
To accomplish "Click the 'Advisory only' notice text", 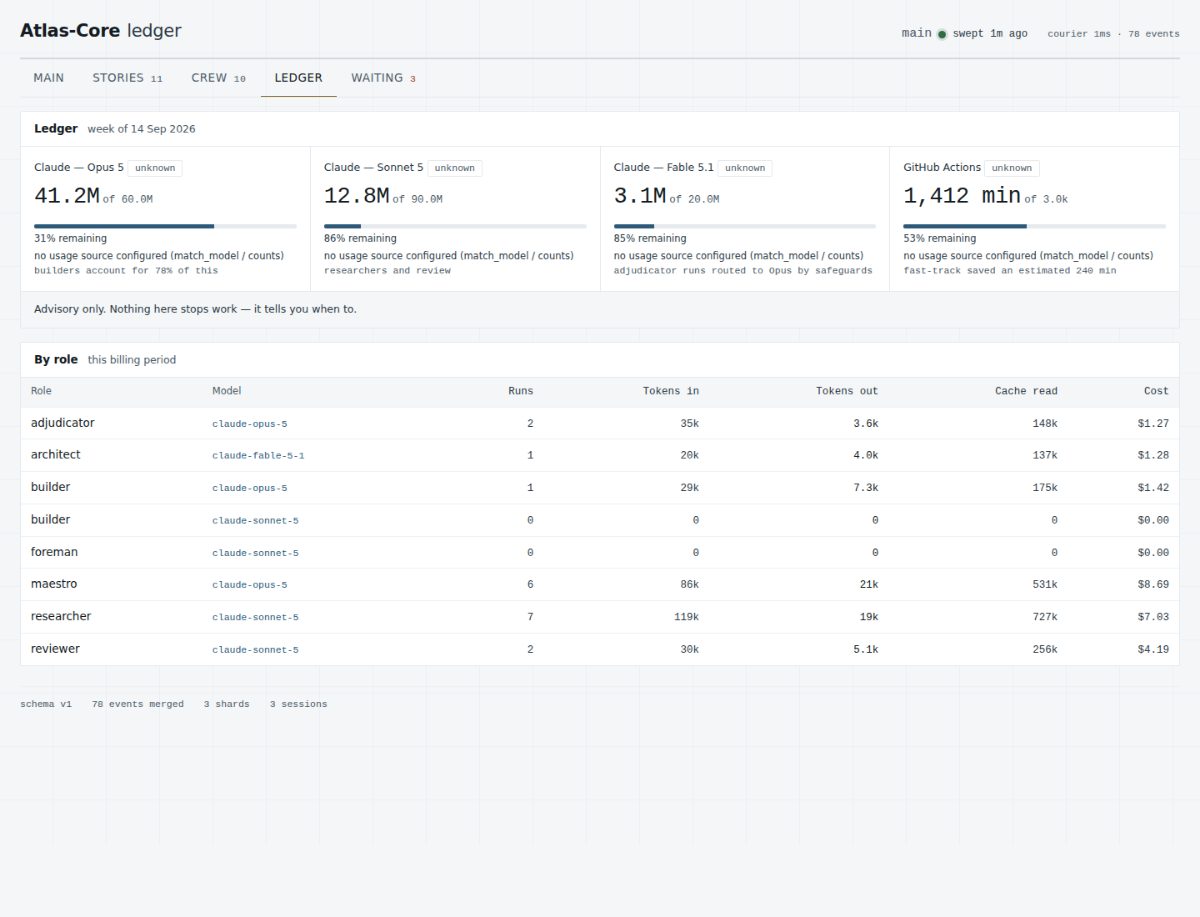I will [x=195, y=309].
